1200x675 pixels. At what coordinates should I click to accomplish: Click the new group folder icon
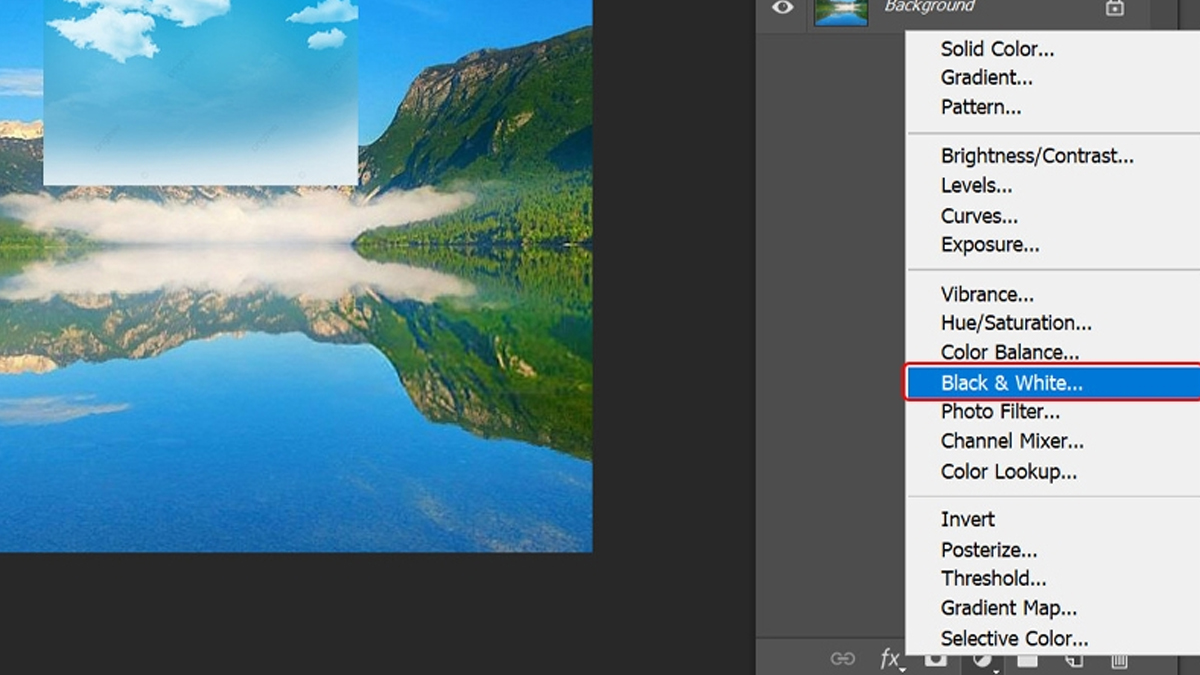coord(1028,660)
